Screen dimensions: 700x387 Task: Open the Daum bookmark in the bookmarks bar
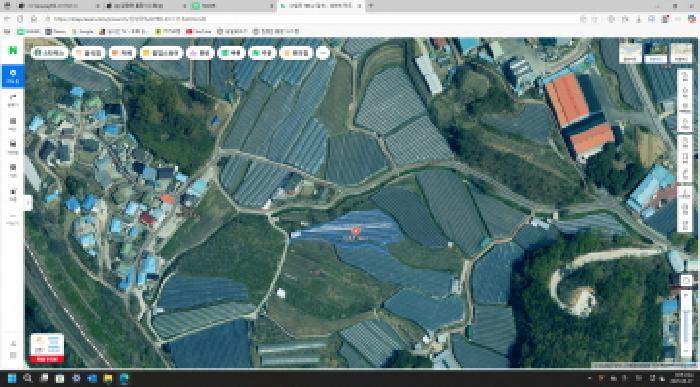click(x=55, y=32)
